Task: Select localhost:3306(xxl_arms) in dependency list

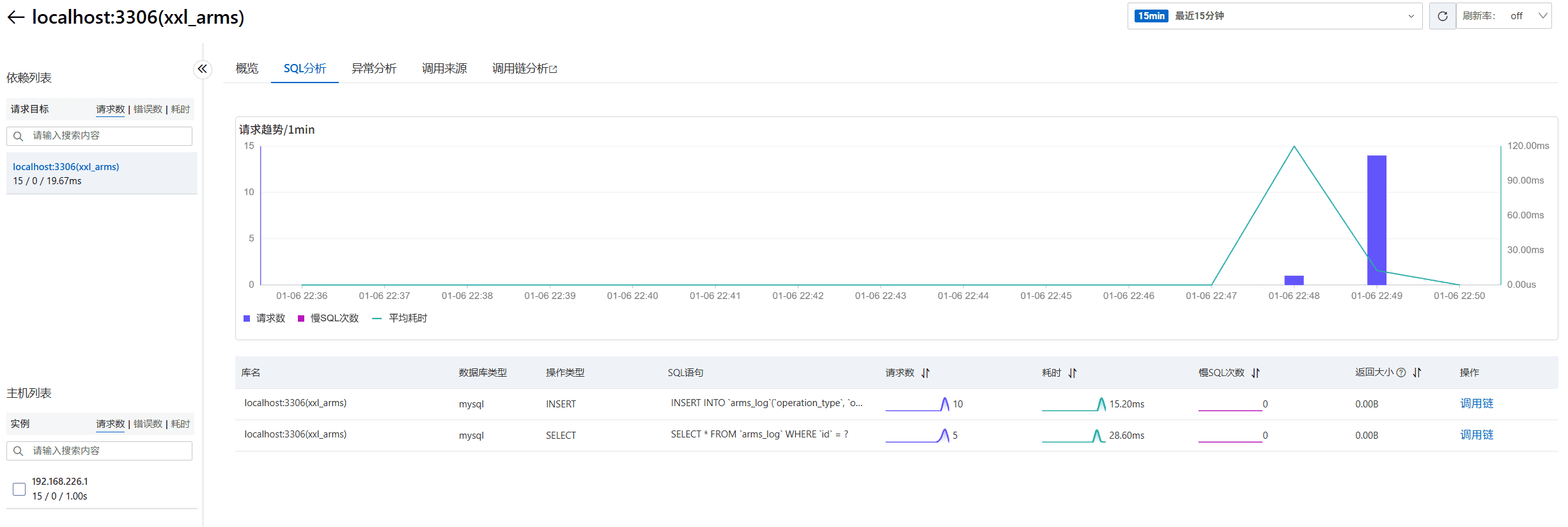Action: click(102, 173)
